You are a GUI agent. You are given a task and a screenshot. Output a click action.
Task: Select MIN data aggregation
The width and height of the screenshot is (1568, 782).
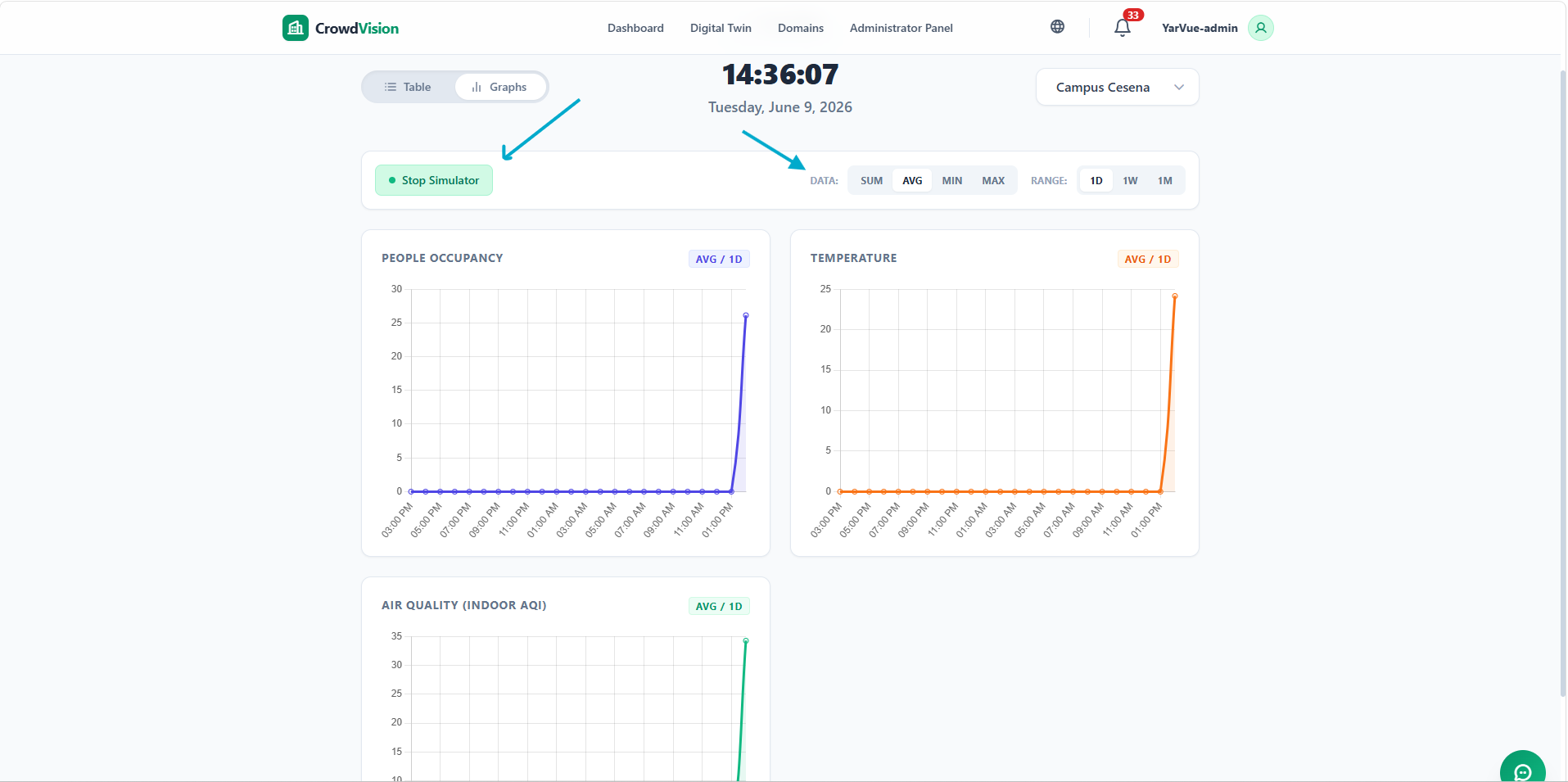tap(951, 181)
